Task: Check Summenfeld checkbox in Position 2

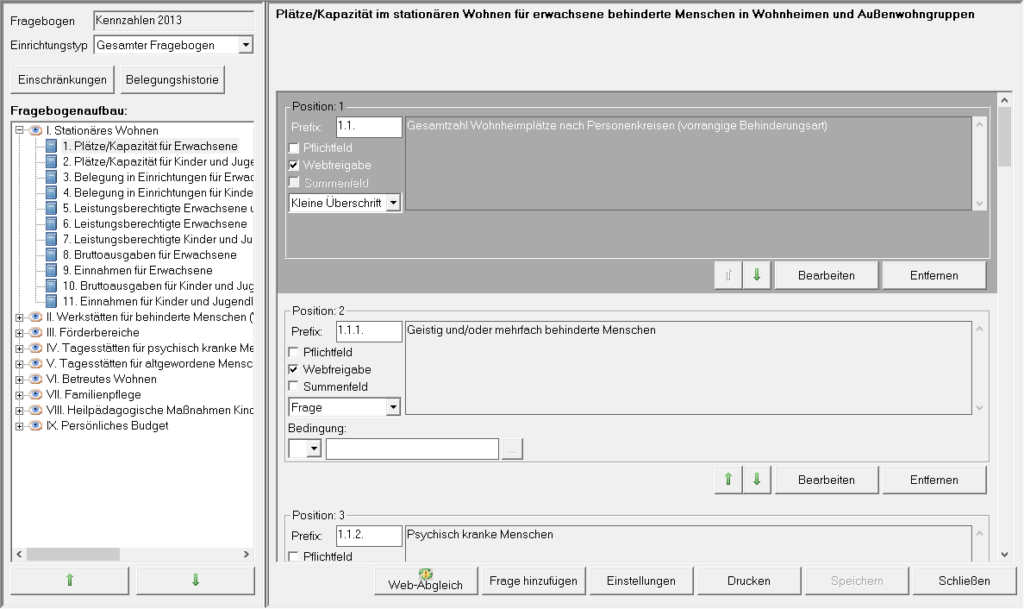Action: [294, 387]
